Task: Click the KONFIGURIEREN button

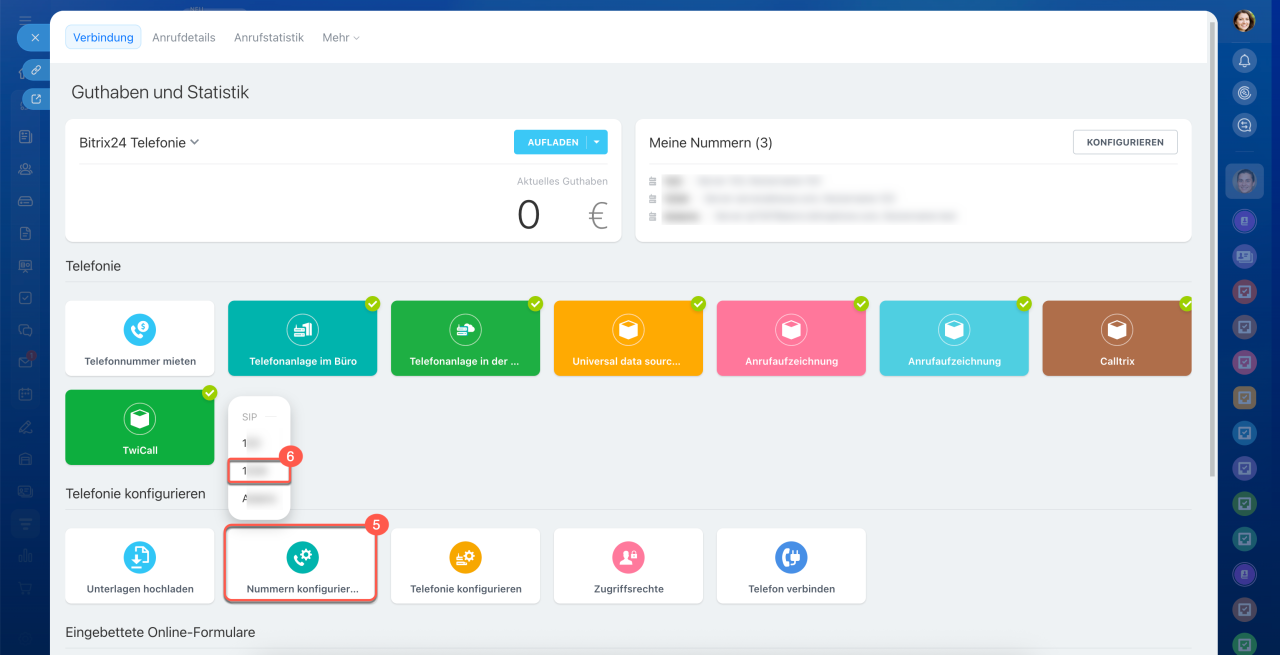Action: [1125, 142]
